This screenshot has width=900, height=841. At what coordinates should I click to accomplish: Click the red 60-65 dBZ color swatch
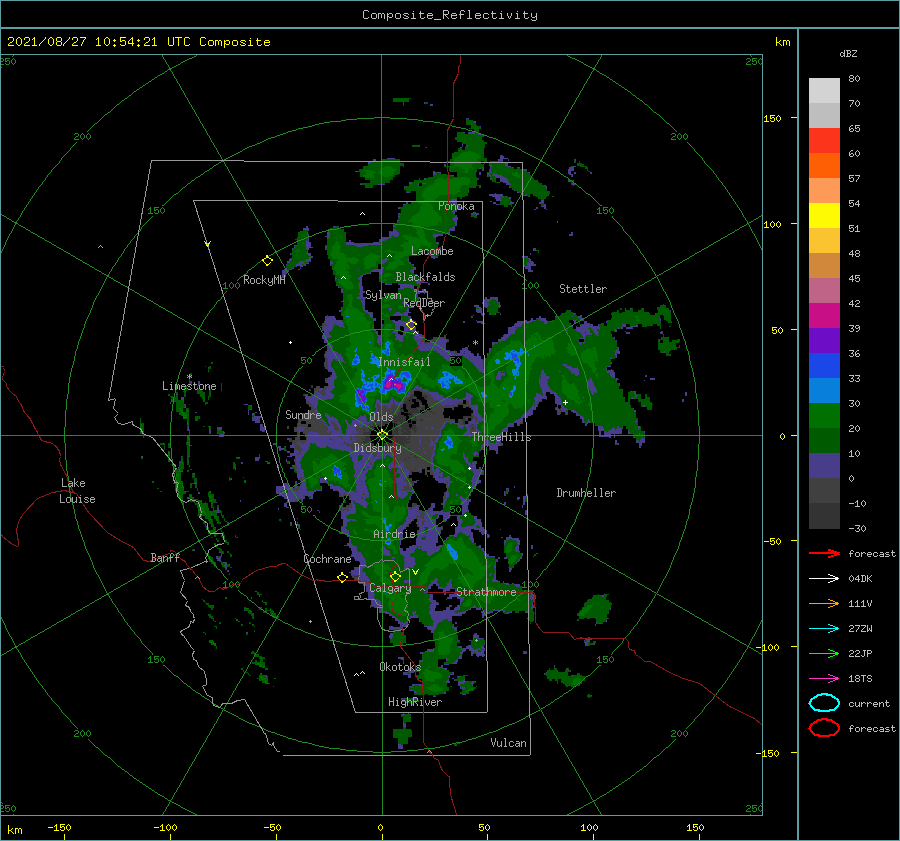pos(824,141)
